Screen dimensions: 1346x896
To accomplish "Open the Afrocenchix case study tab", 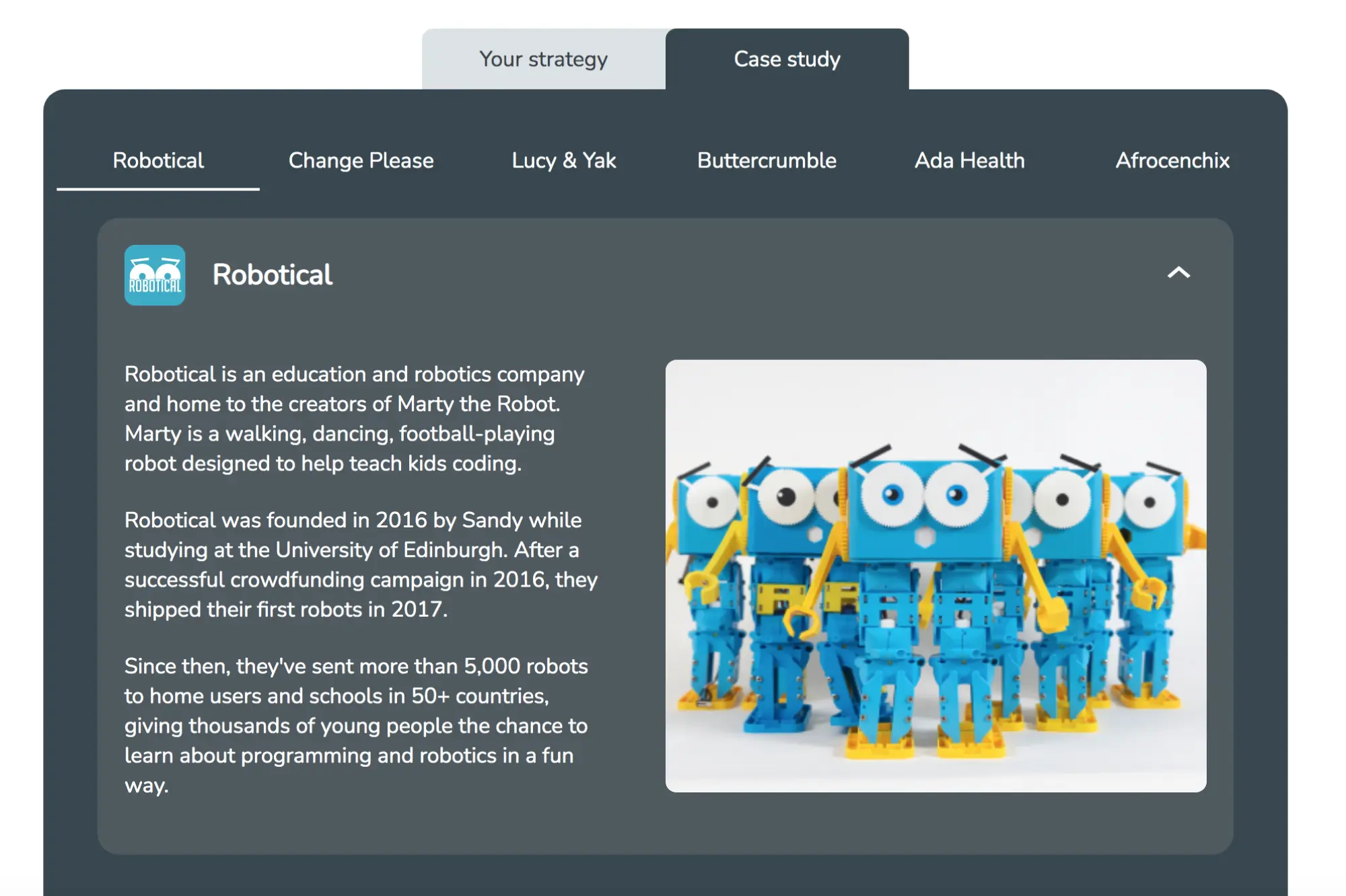I will pos(1172,161).
